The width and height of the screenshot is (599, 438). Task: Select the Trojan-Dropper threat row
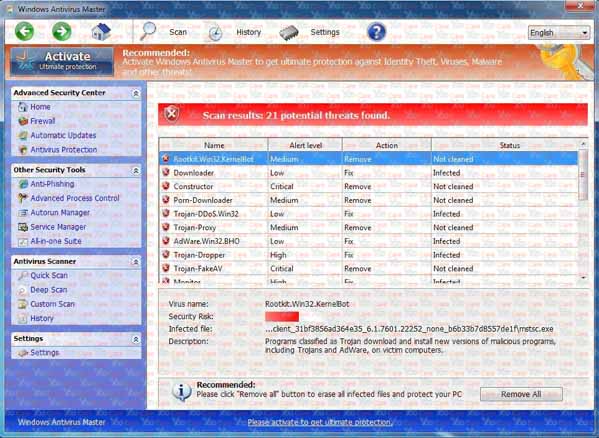pos(369,255)
